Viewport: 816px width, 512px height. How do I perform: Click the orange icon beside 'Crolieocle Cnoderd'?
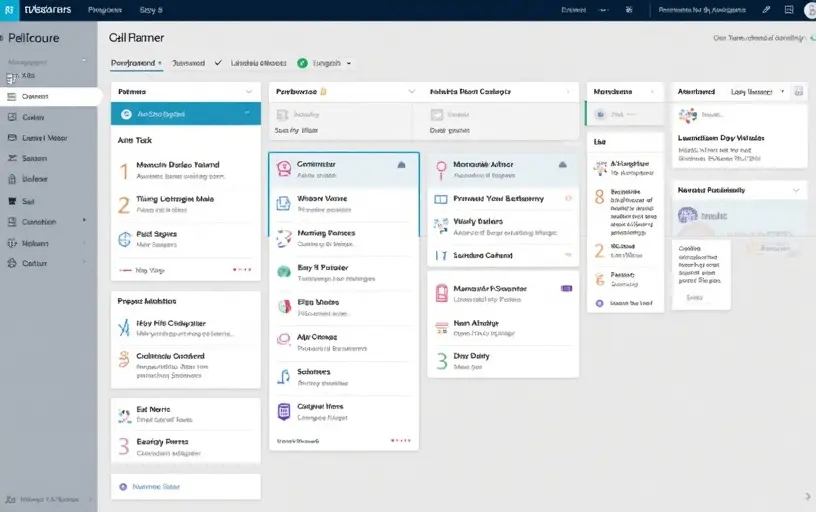click(x=124, y=360)
